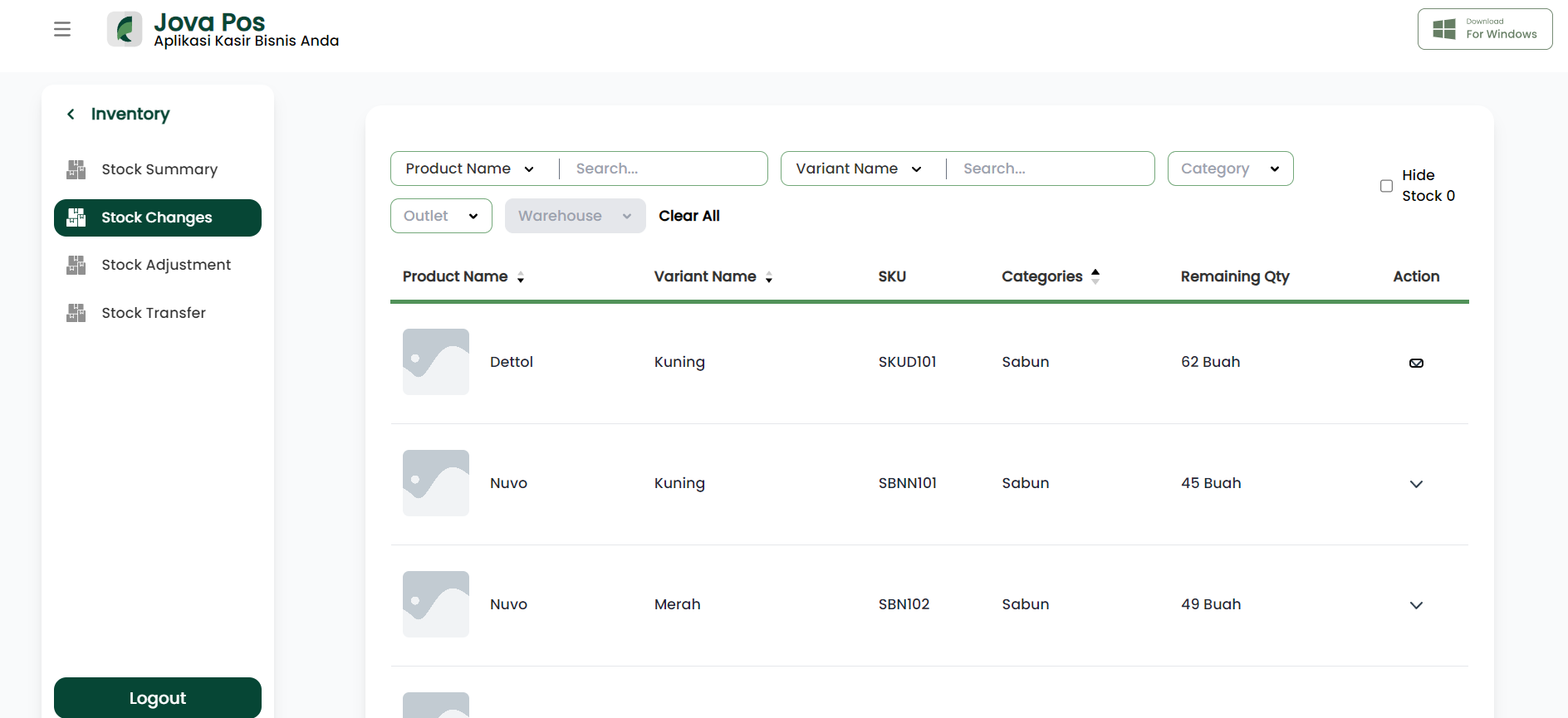Image resolution: width=1568 pixels, height=718 pixels.
Task: Open the Stock Adjustment menu item
Action: pyautogui.click(x=158, y=265)
